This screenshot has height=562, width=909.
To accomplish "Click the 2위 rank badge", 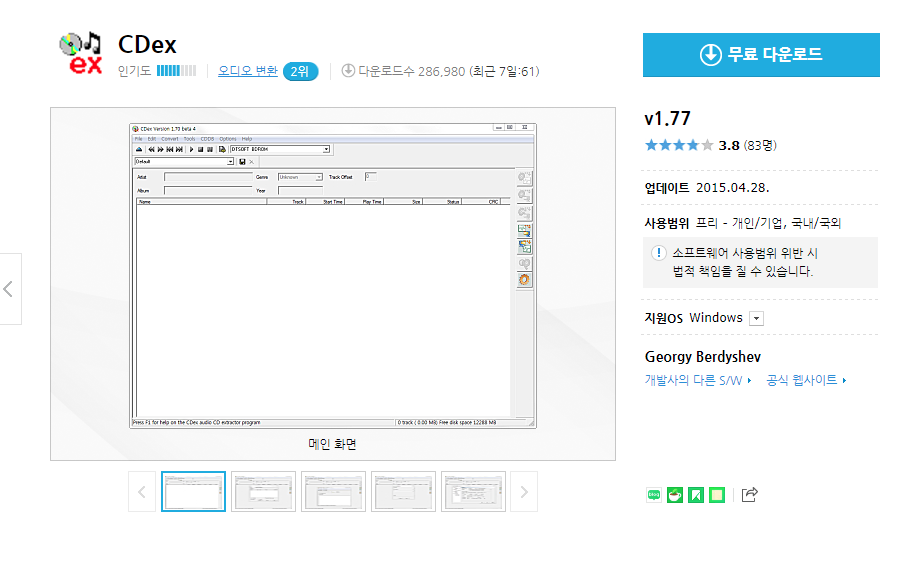I will pos(300,71).
